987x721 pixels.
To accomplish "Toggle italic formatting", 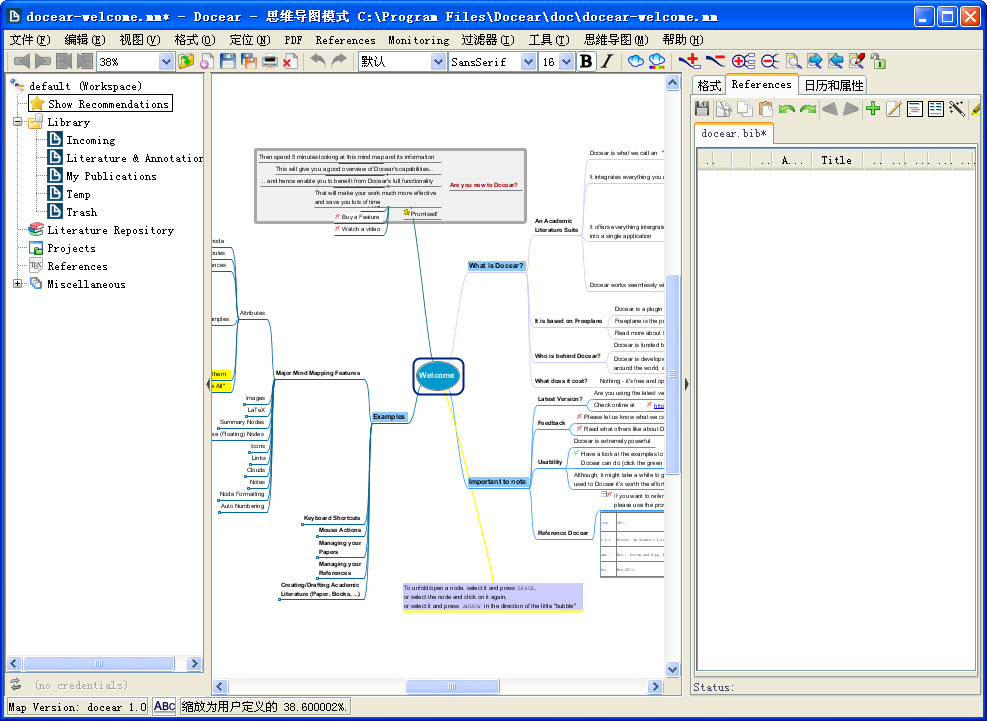I will [x=607, y=61].
